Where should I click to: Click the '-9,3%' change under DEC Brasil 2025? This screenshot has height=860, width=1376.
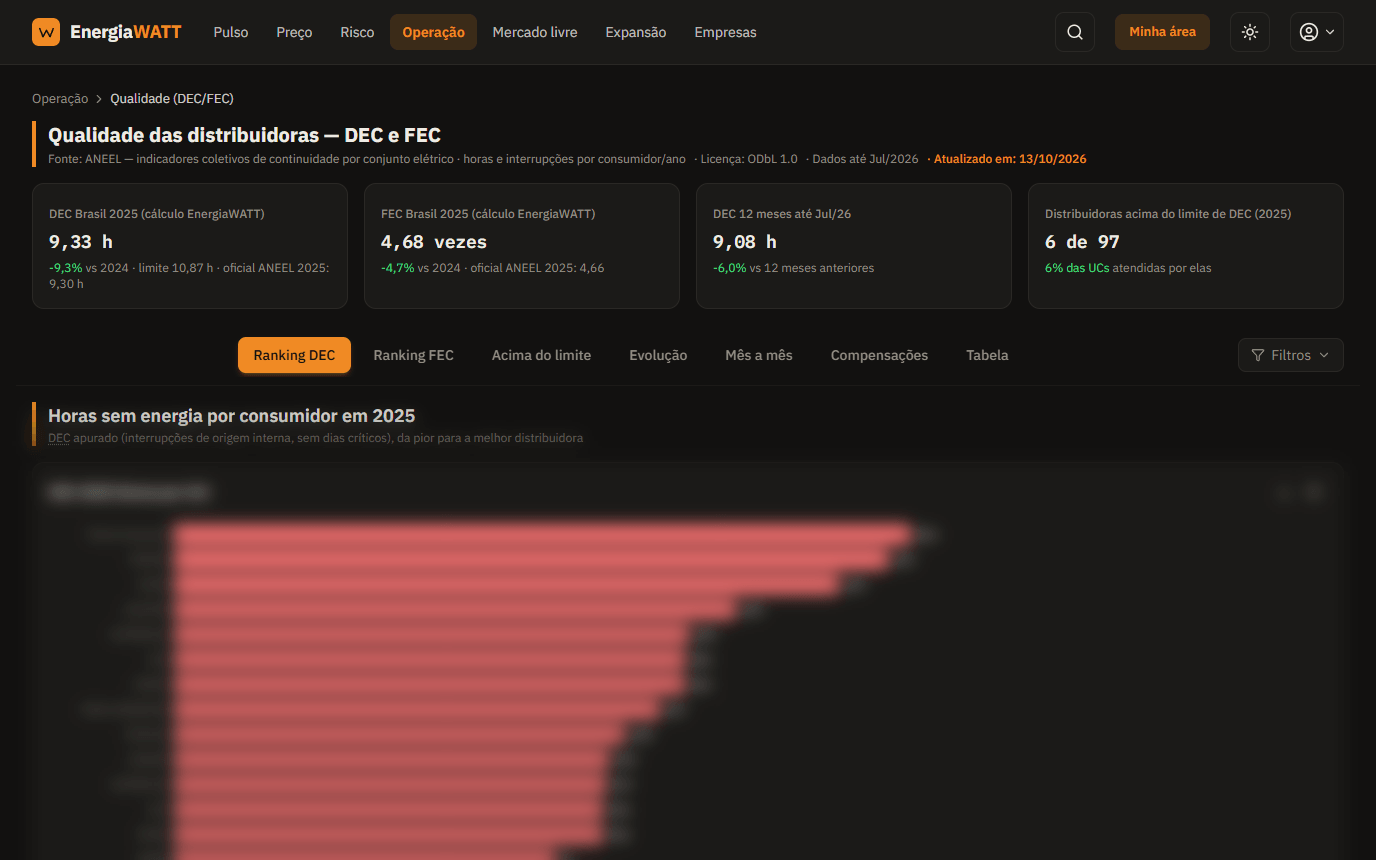coord(66,268)
